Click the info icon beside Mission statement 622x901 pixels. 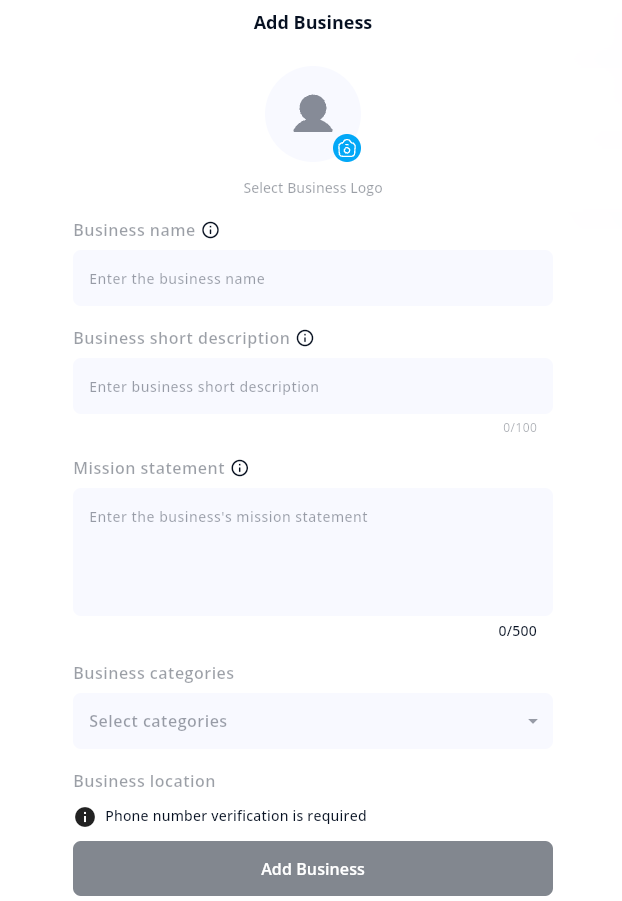click(x=239, y=468)
